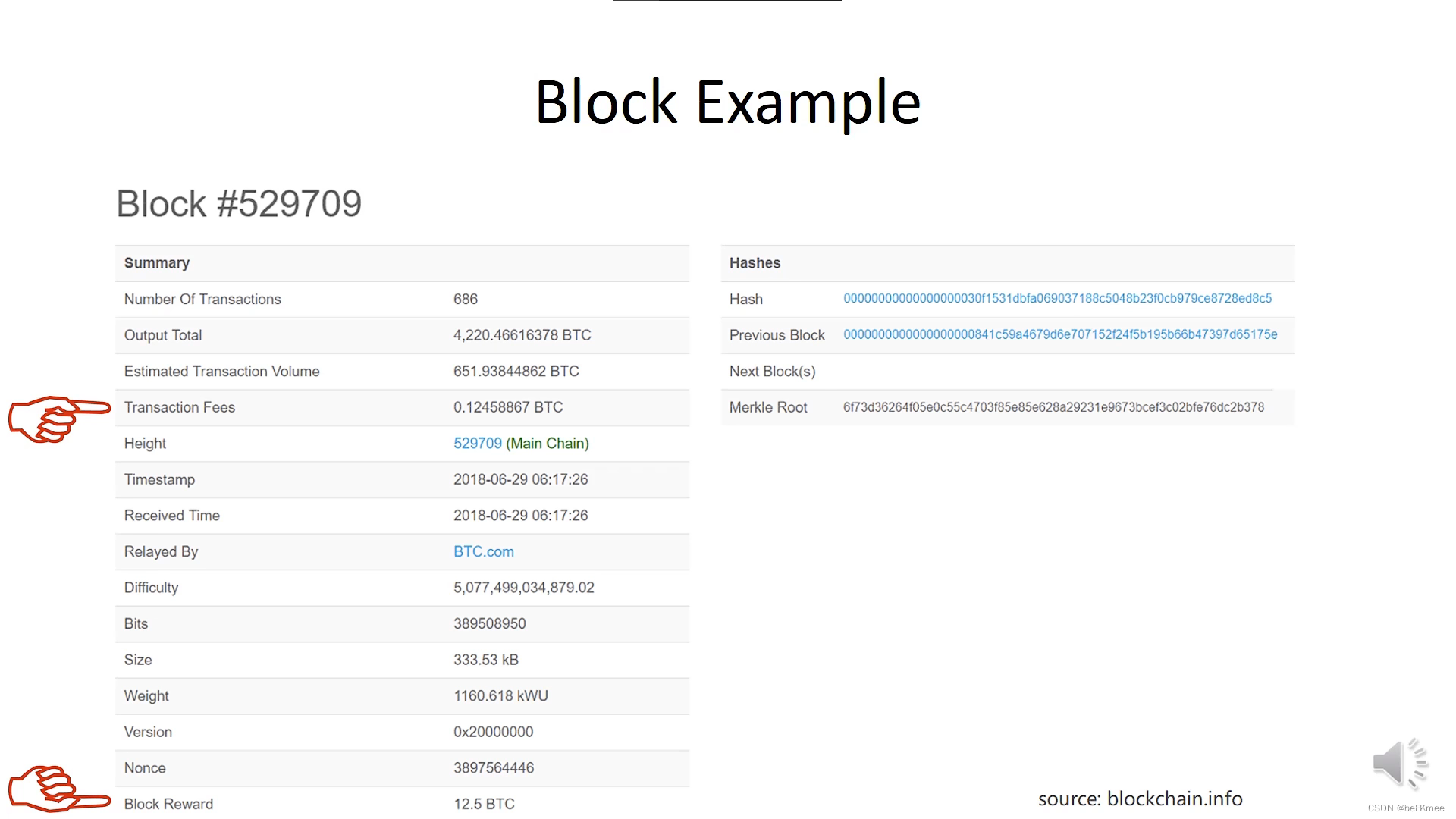Select the Weight label
Screen dimensions: 1456x819
point(146,696)
